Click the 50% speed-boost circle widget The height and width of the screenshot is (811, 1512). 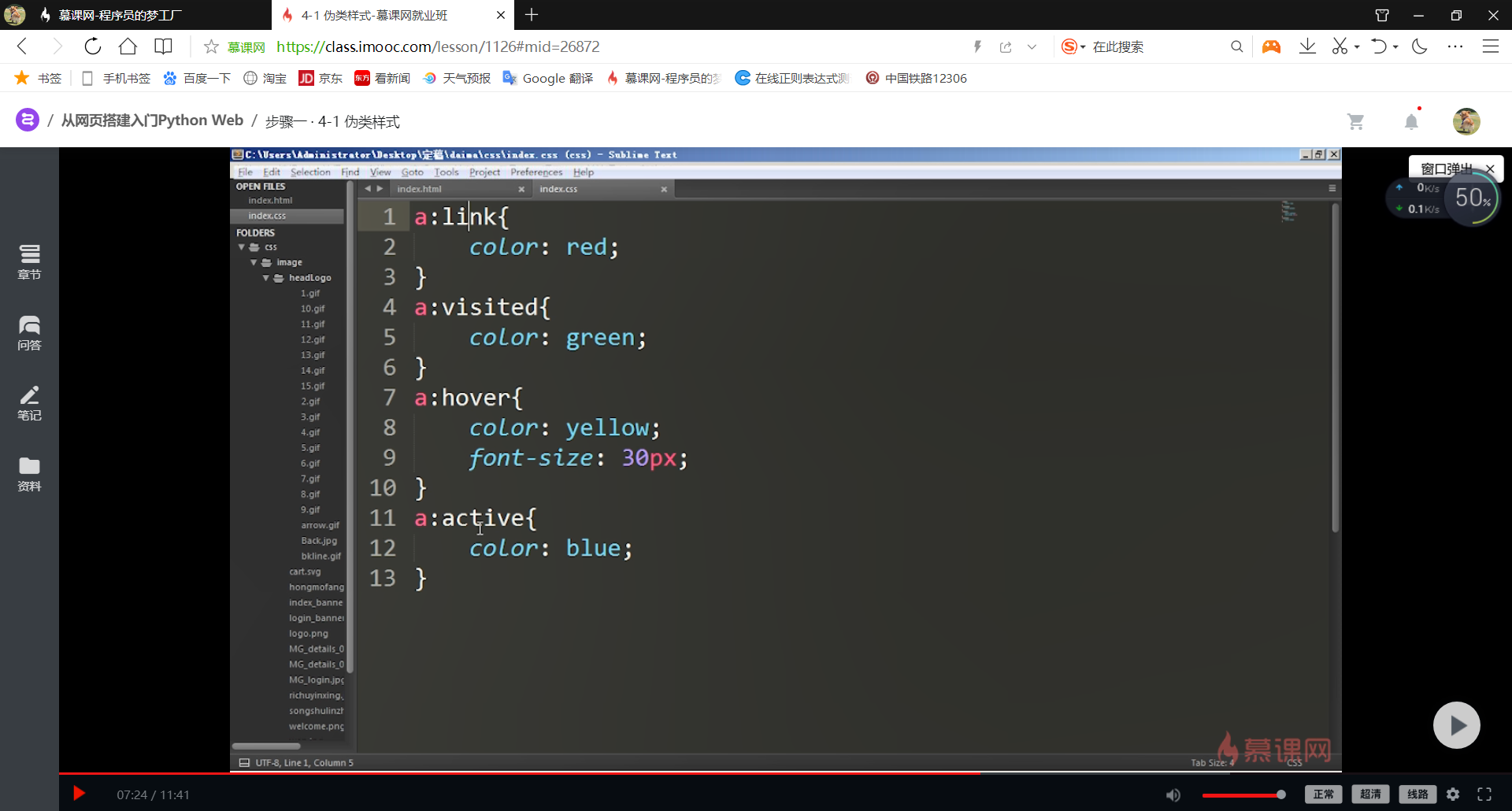(x=1472, y=198)
